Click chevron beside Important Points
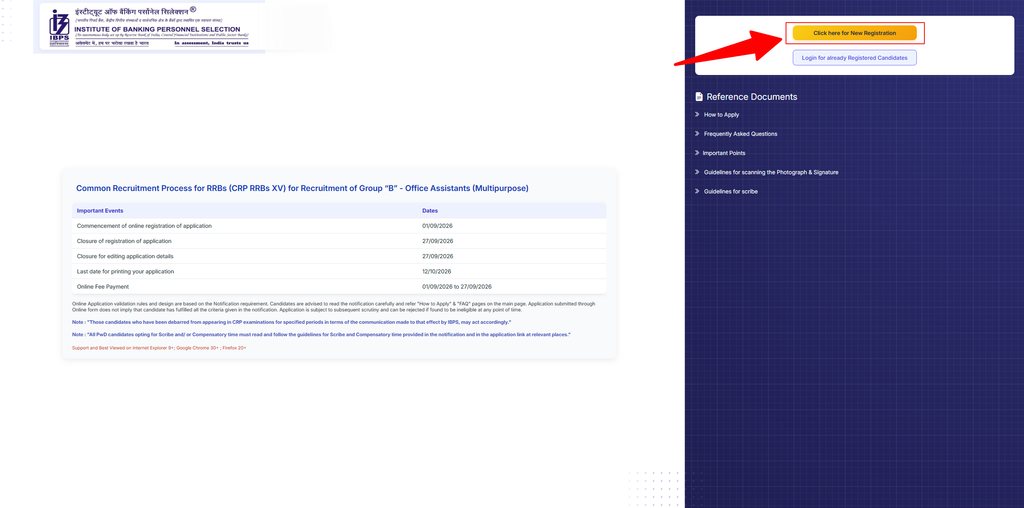This screenshot has height=508, width=1024. pyautogui.click(x=697, y=153)
